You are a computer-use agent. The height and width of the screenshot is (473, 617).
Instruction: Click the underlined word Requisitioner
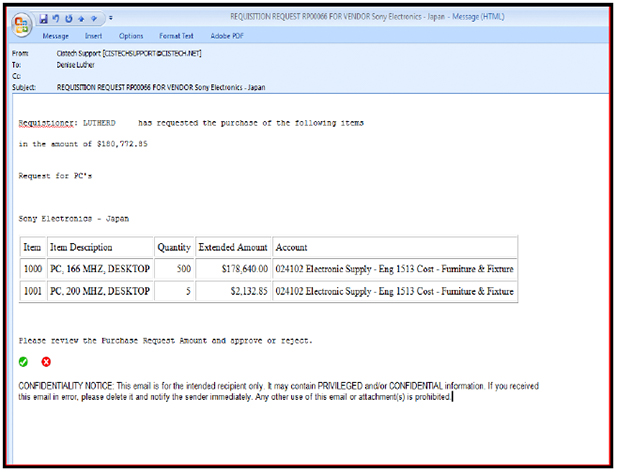coord(47,123)
